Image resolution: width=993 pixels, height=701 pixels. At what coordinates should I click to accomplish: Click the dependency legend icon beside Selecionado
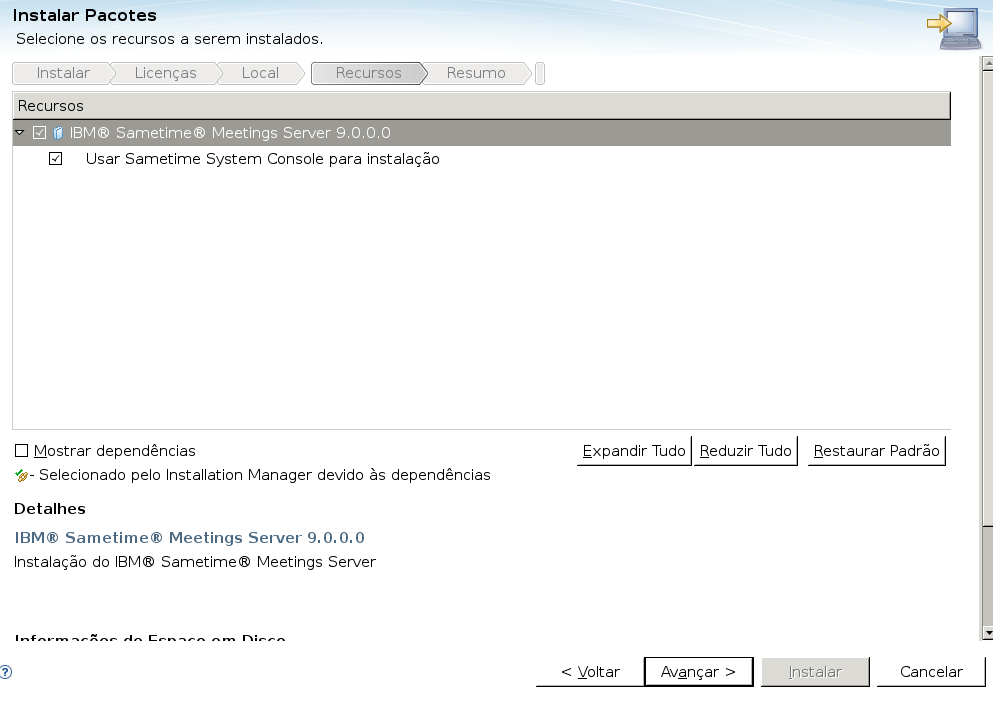pos(22,476)
